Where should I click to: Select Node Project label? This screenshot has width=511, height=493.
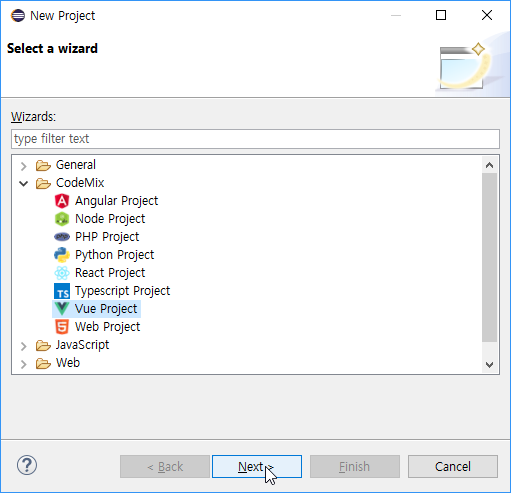coord(110,219)
